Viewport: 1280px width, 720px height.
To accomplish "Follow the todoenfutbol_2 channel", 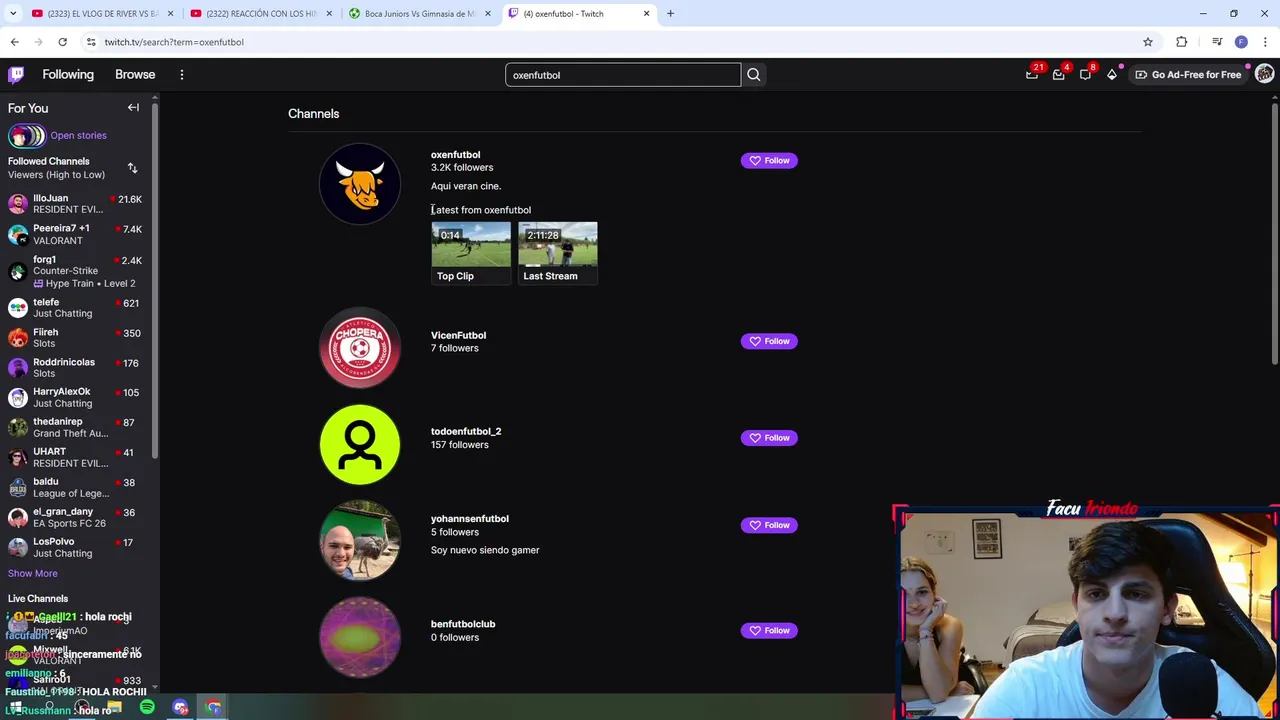I will click(x=769, y=438).
